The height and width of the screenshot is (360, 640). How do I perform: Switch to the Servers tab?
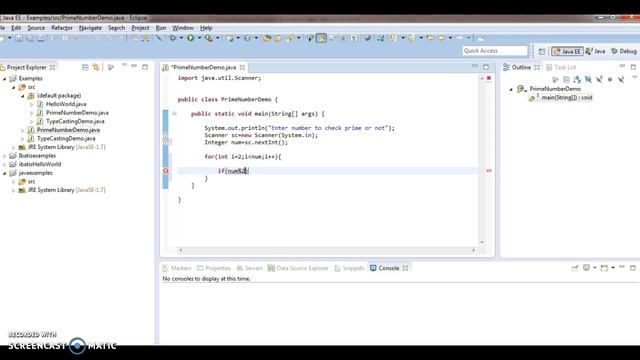coord(249,268)
